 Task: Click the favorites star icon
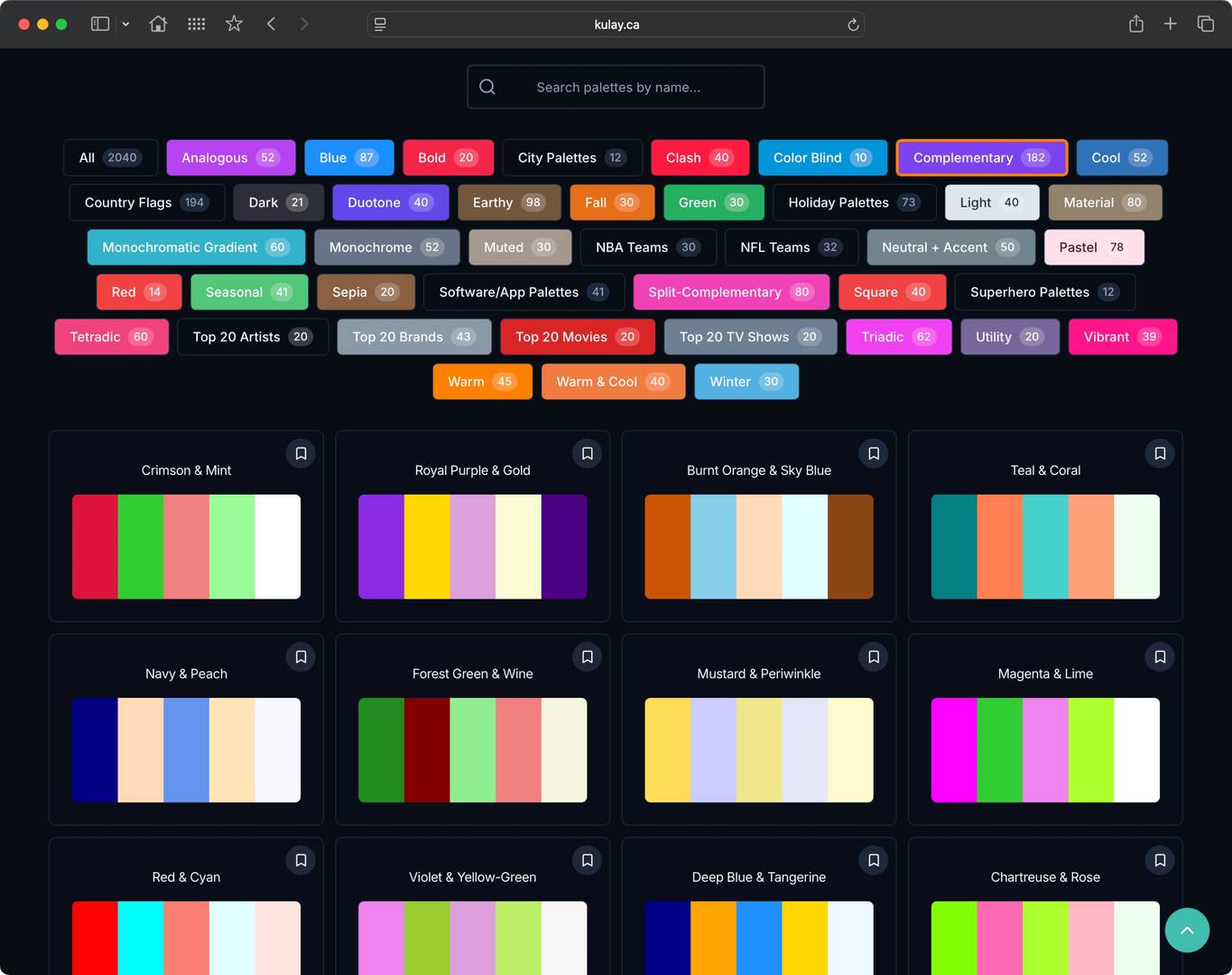tap(234, 24)
